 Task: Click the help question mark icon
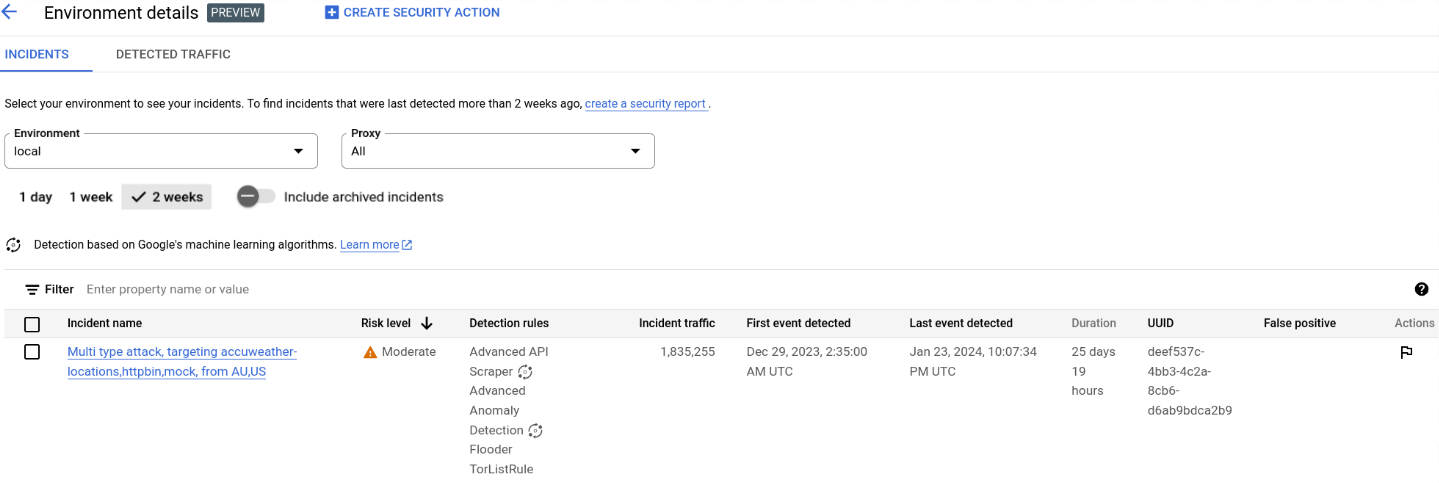(1421, 289)
